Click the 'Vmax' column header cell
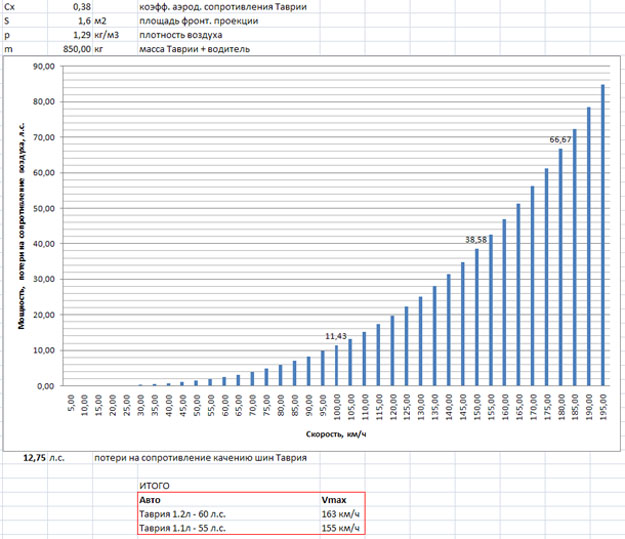Screen dimensions: 625x539 pyautogui.click(x=334, y=498)
